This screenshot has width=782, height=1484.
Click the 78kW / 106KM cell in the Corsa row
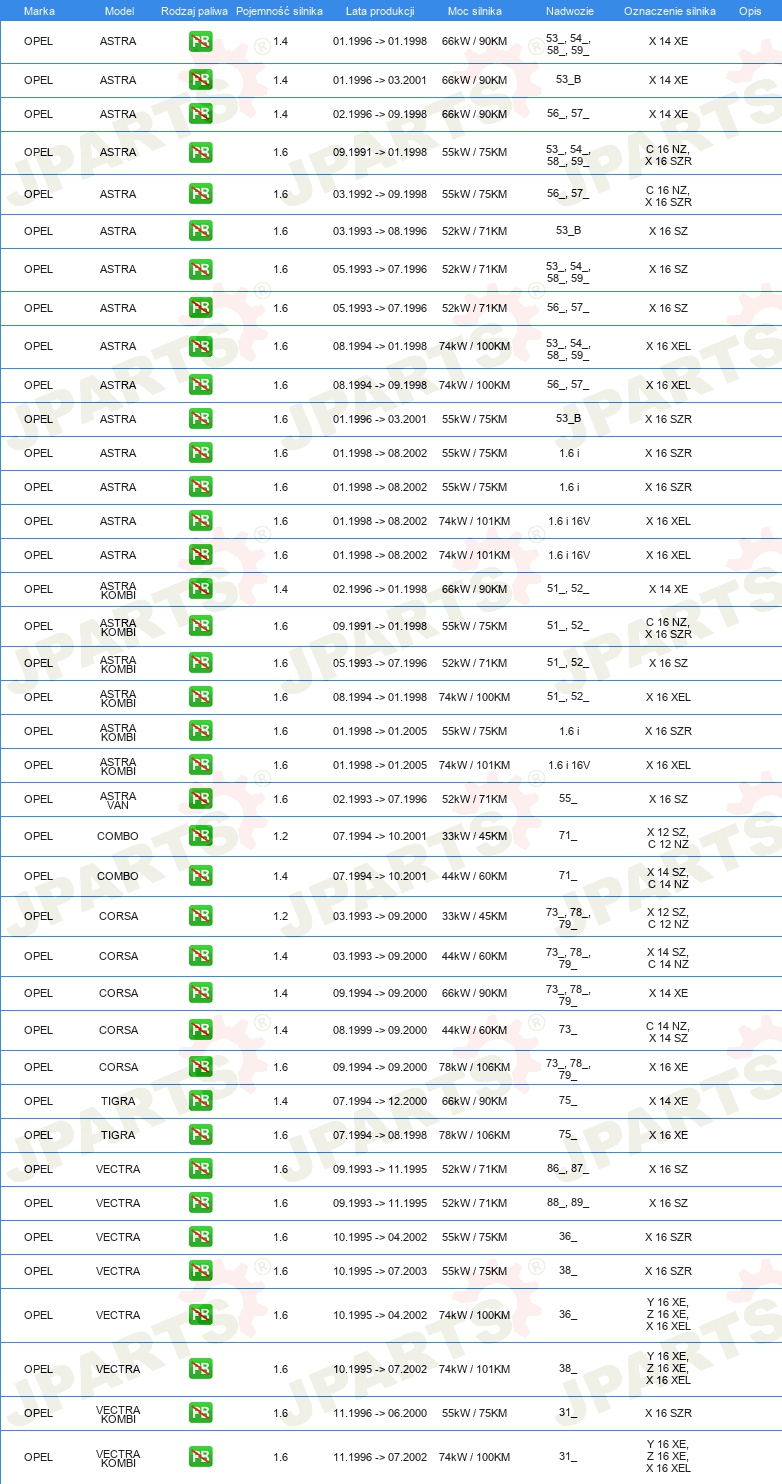click(474, 1067)
